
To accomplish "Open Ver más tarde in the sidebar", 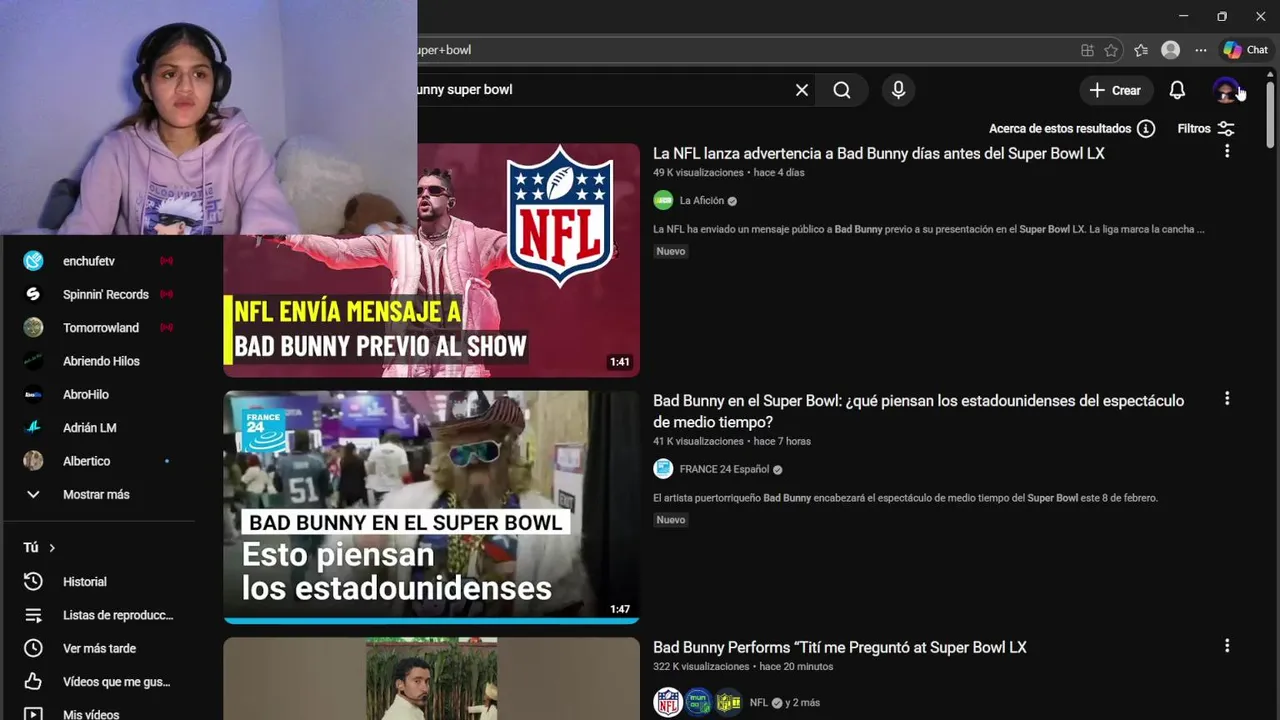I will pyautogui.click(x=100, y=648).
